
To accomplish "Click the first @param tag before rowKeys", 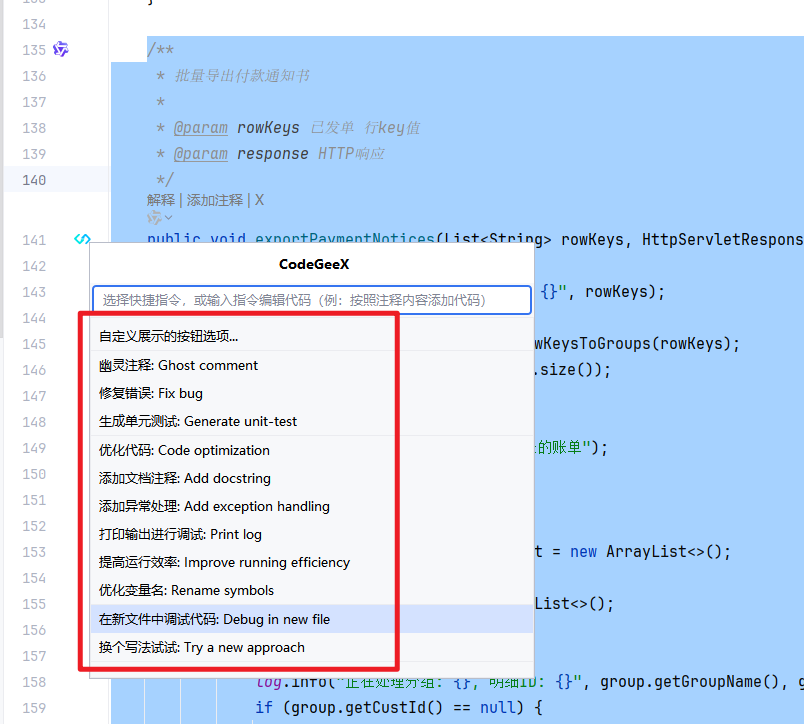I will pos(200,128).
